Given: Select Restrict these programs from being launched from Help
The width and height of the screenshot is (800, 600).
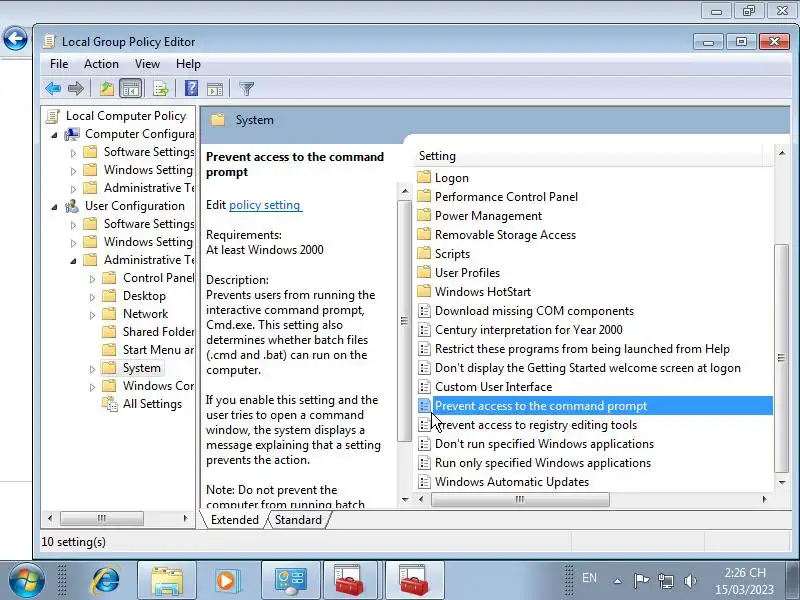Looking at the screenshot, I should pyautogui.click(x=582, y=349).
